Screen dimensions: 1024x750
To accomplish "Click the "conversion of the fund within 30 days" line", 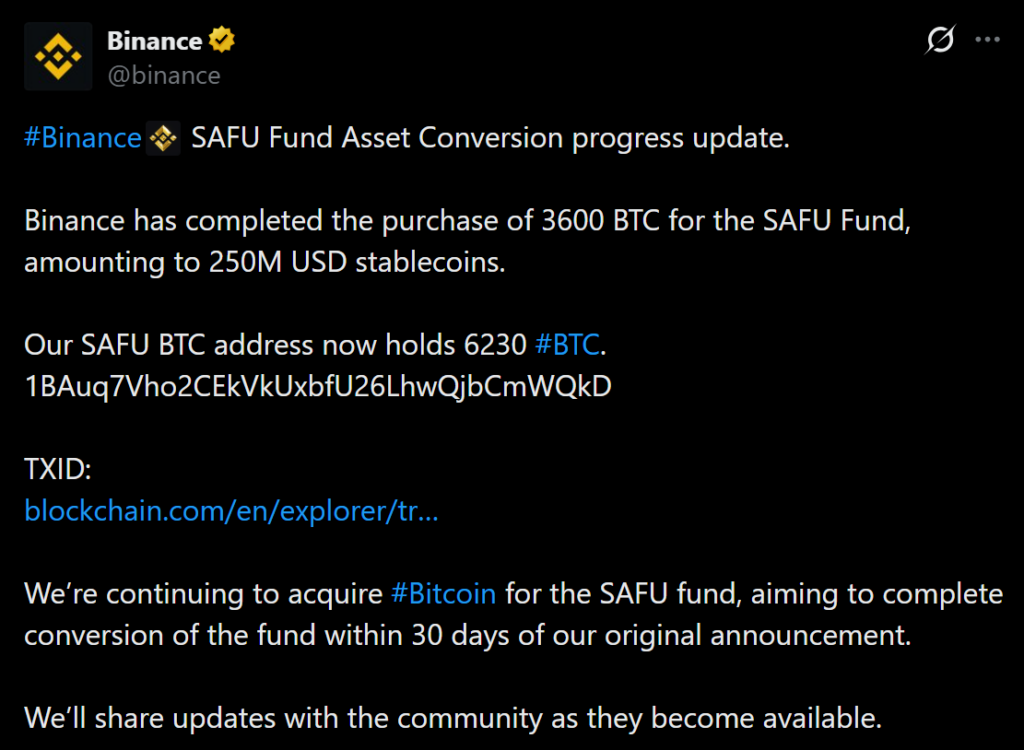I will pos(467,635).
